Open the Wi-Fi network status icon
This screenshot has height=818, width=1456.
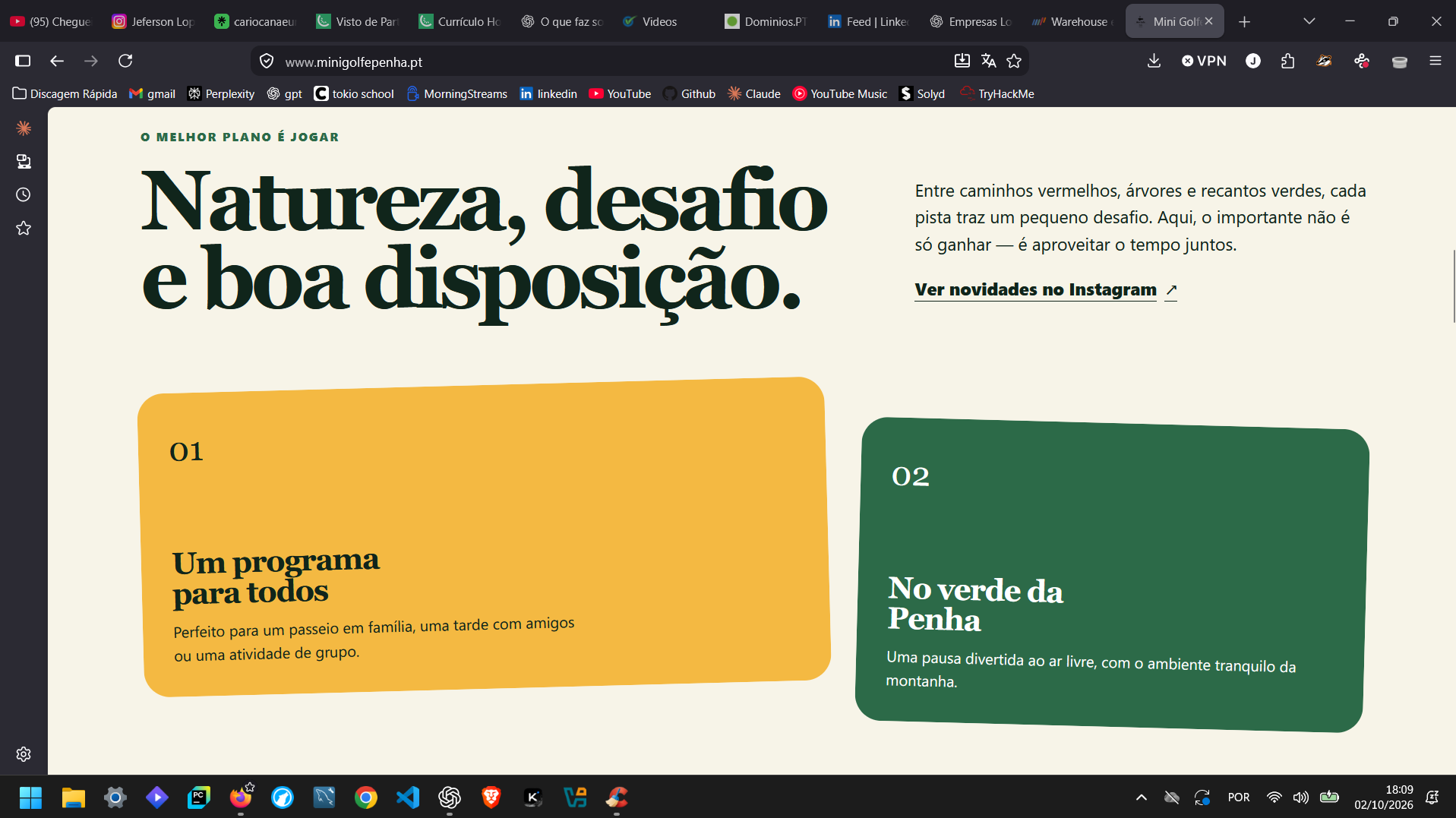[x=1274, y=797]
